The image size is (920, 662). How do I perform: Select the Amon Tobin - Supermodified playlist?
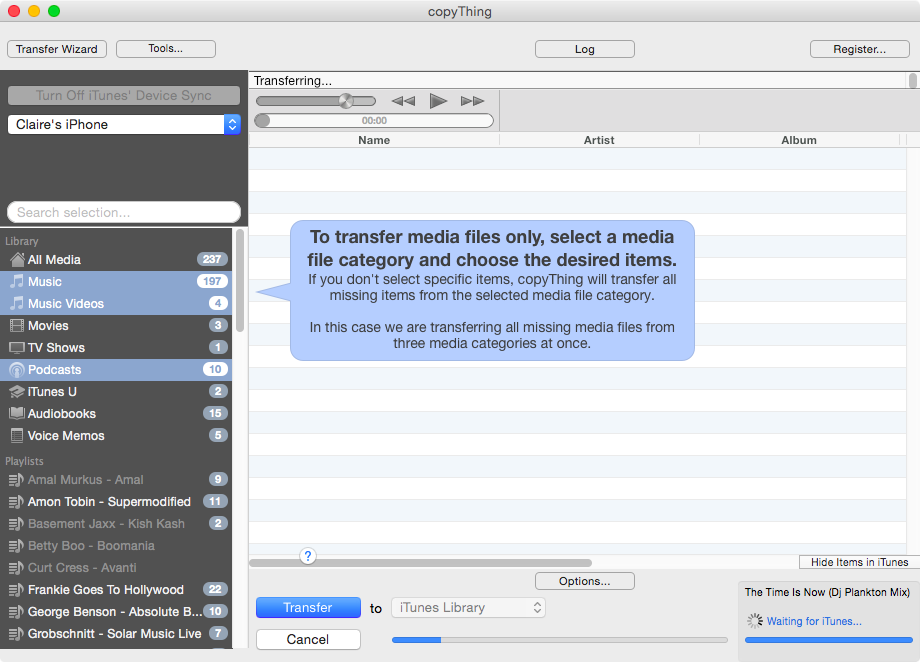116,502
